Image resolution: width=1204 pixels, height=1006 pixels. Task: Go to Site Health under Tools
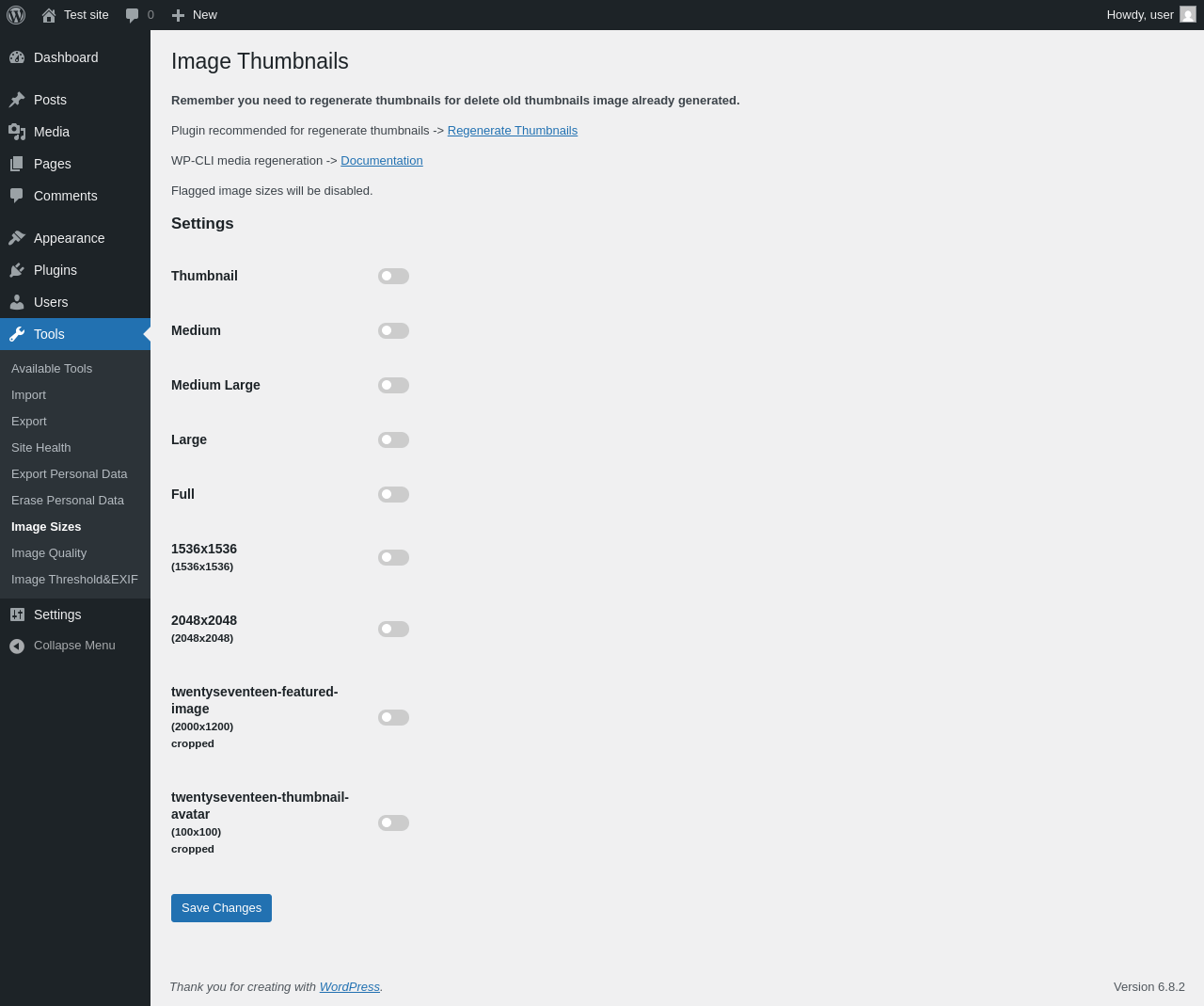point(41,448)
